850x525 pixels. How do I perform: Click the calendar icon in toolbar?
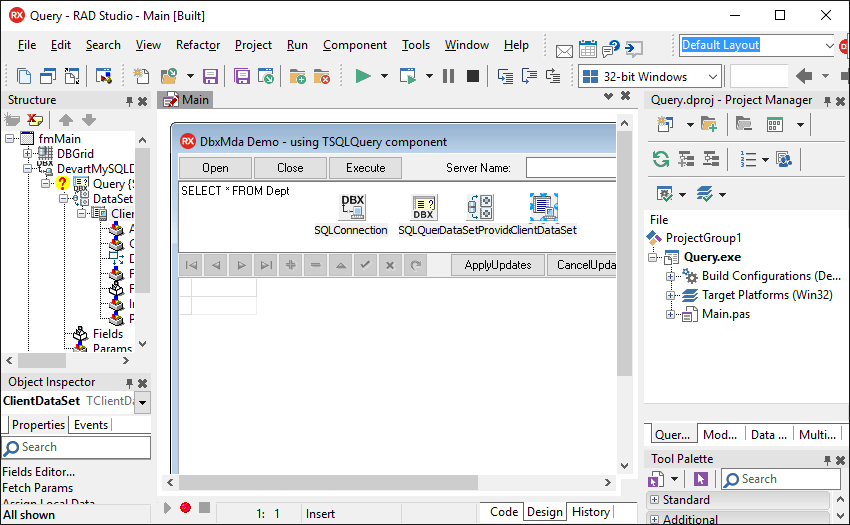pos(588,49)
